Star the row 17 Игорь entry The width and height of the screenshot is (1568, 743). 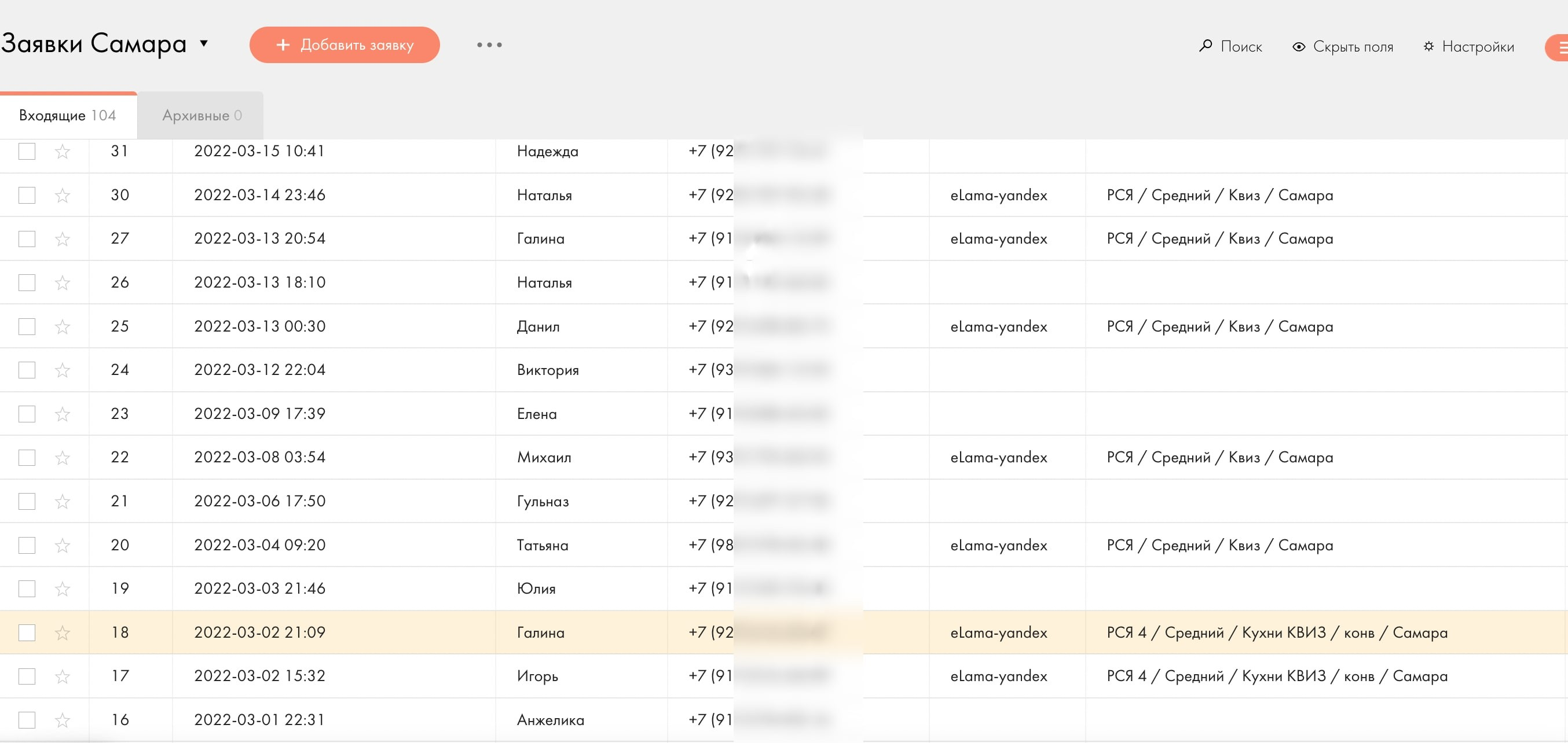(62, 676)
